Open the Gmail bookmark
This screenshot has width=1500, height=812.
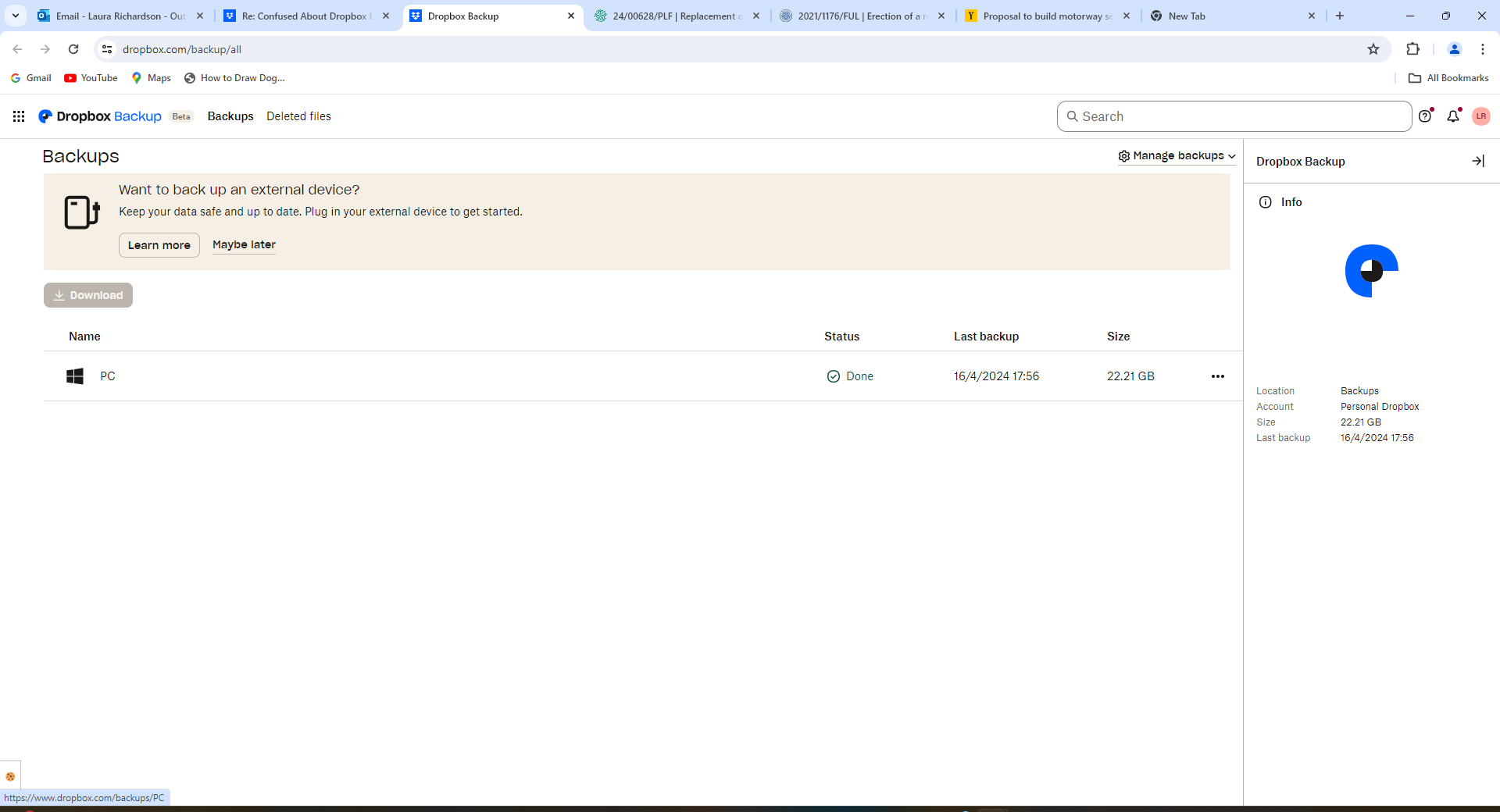click(x=31, y=78)
